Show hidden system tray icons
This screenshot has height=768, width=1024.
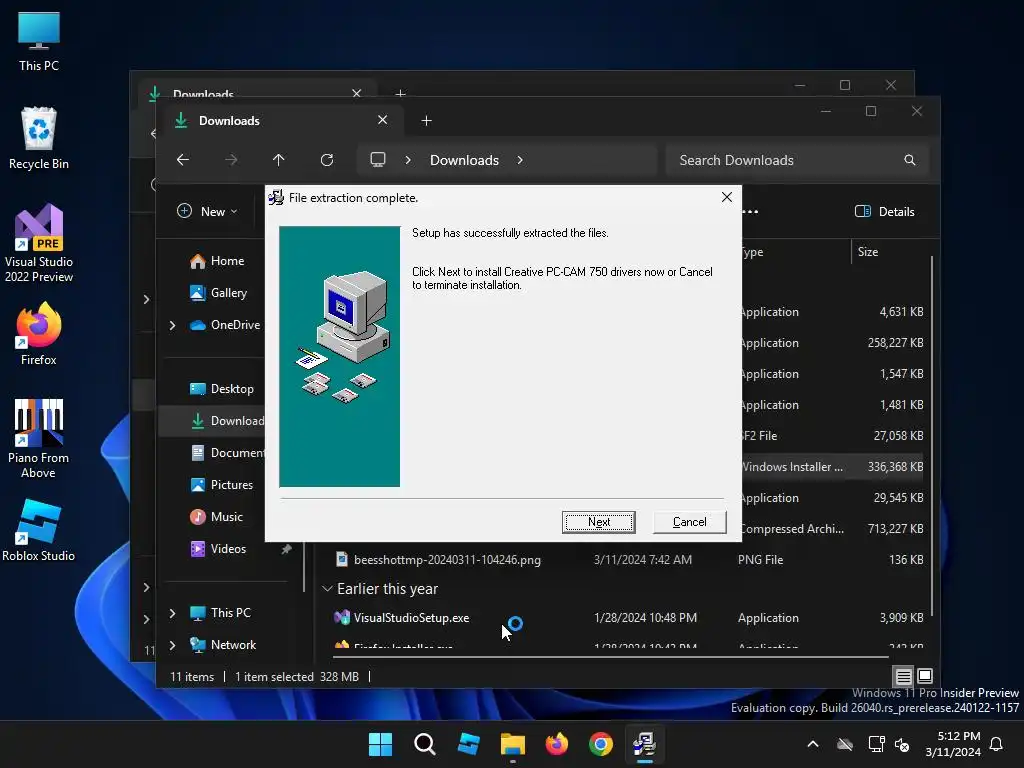pyautogui.click(x=813, y=744)
